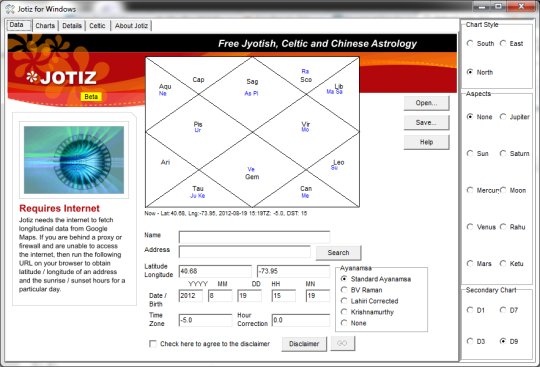
Task: Set aspects to None
Action: [479, 117]
